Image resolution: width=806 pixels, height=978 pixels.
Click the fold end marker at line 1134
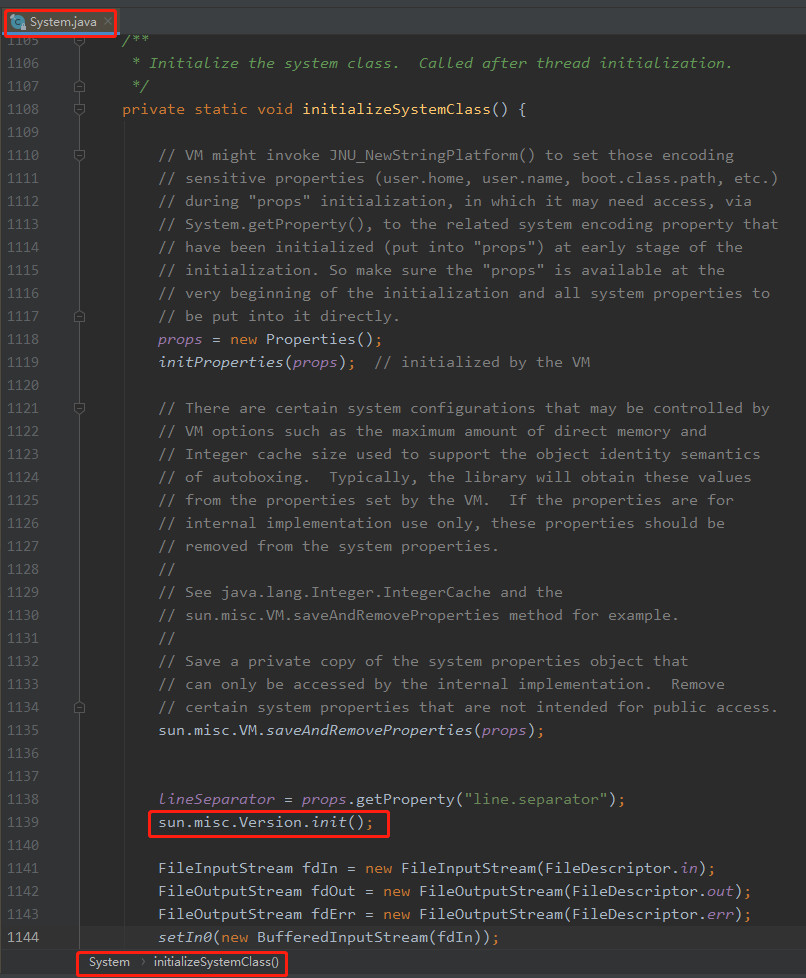click(79, 707)
